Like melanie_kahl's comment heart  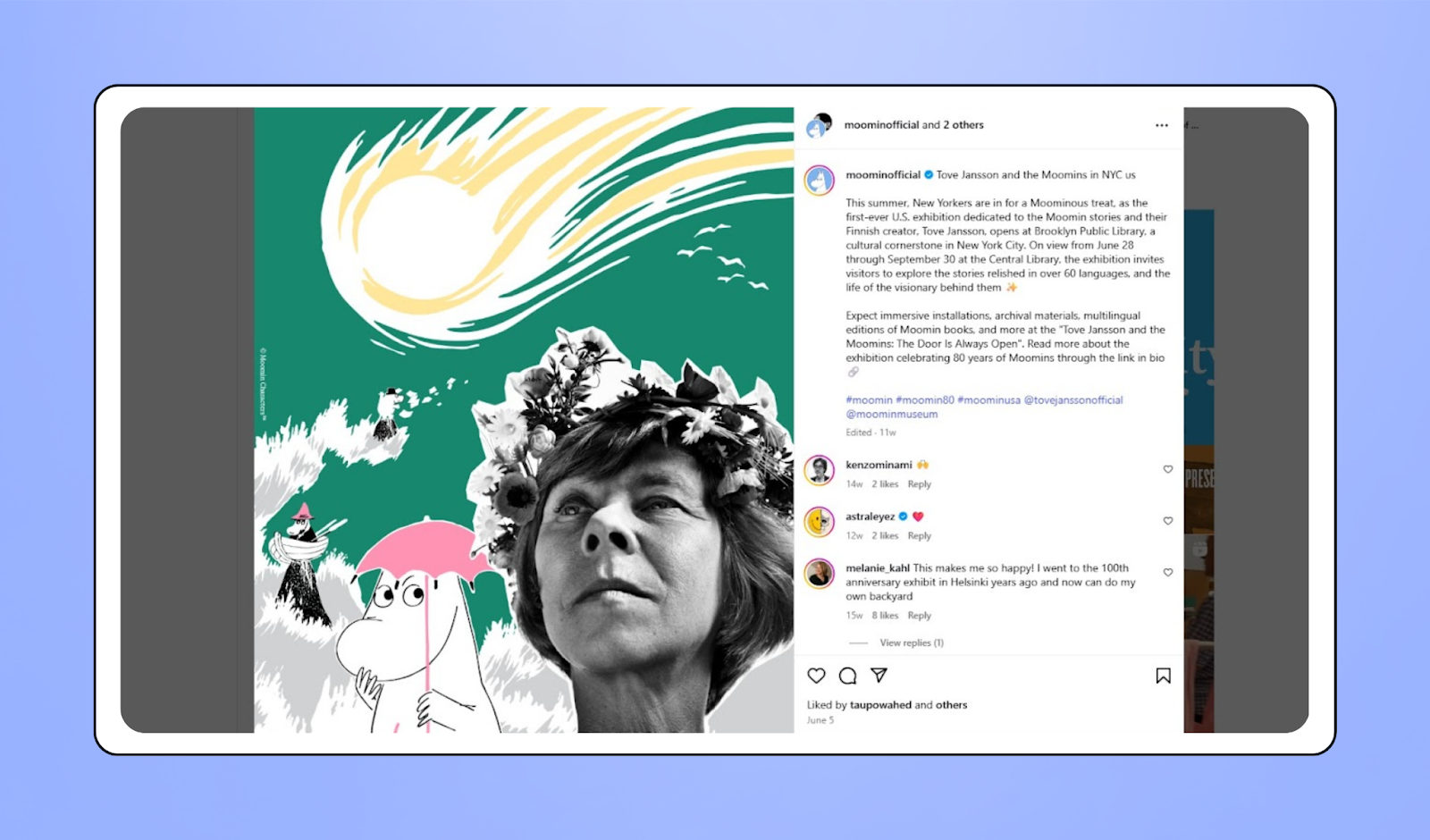click(x=1167, y=573)
